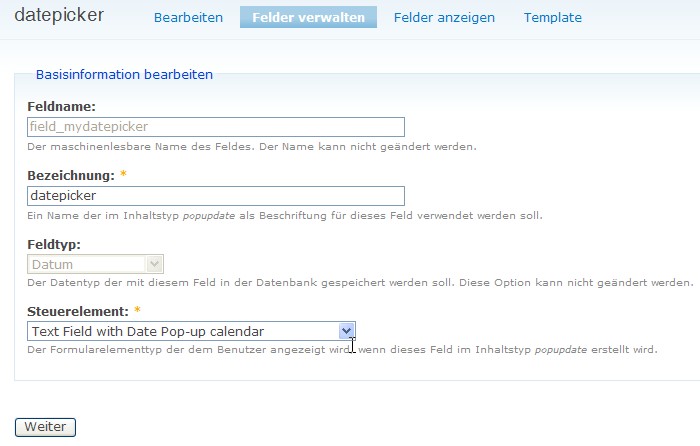Viewport: 700px width, 446px height.
Task: Click the Feldname input showing field_mydatepicker
Action: click(x=215, y=127)
